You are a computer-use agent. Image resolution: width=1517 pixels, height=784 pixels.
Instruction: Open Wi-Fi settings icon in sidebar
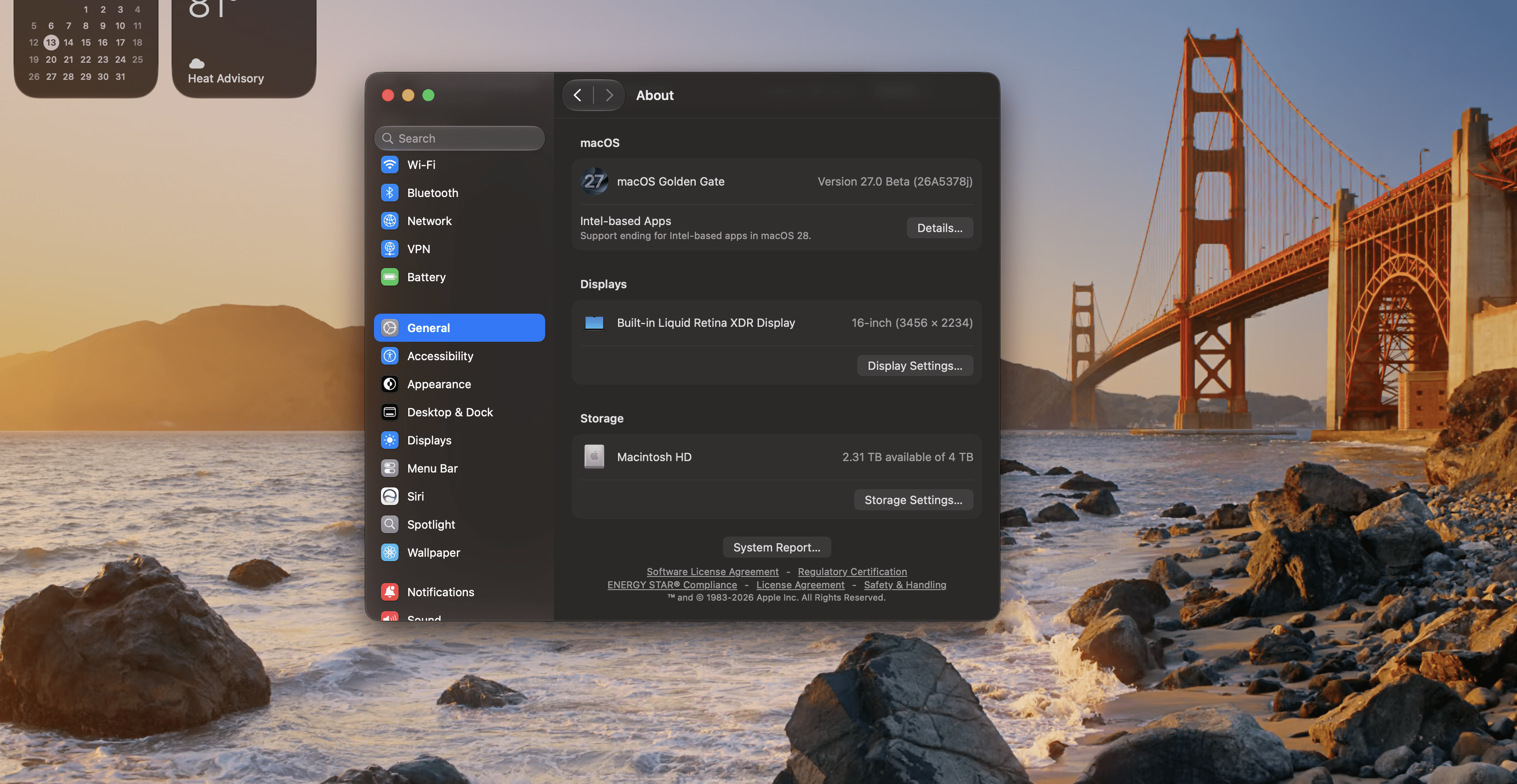(389, 165)
